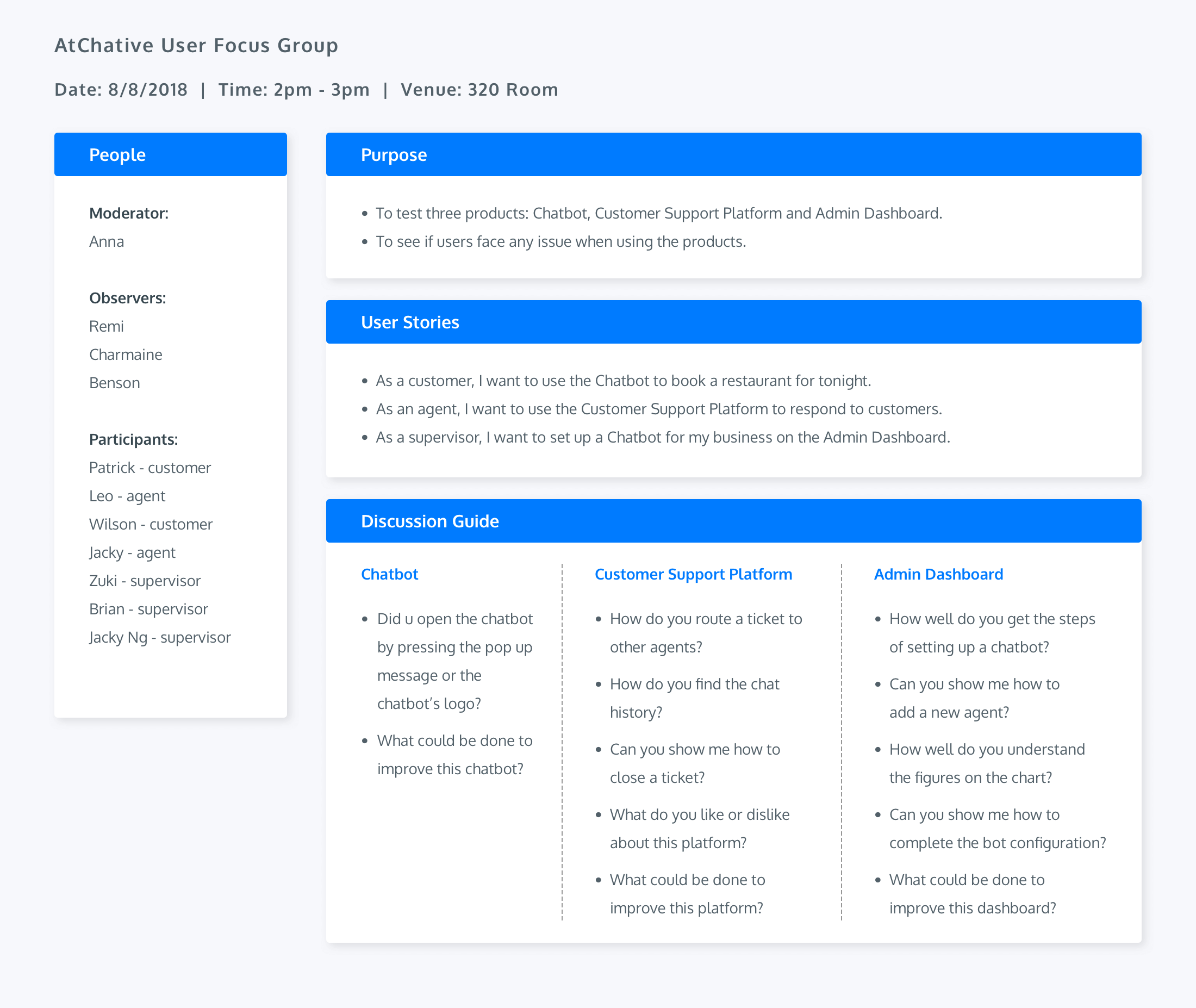Image resolution: width=1196 pixels, height=1008 pixels.
Task: Select participant 'Jacky Ng - supervisor'
Action: click(160, 637)
